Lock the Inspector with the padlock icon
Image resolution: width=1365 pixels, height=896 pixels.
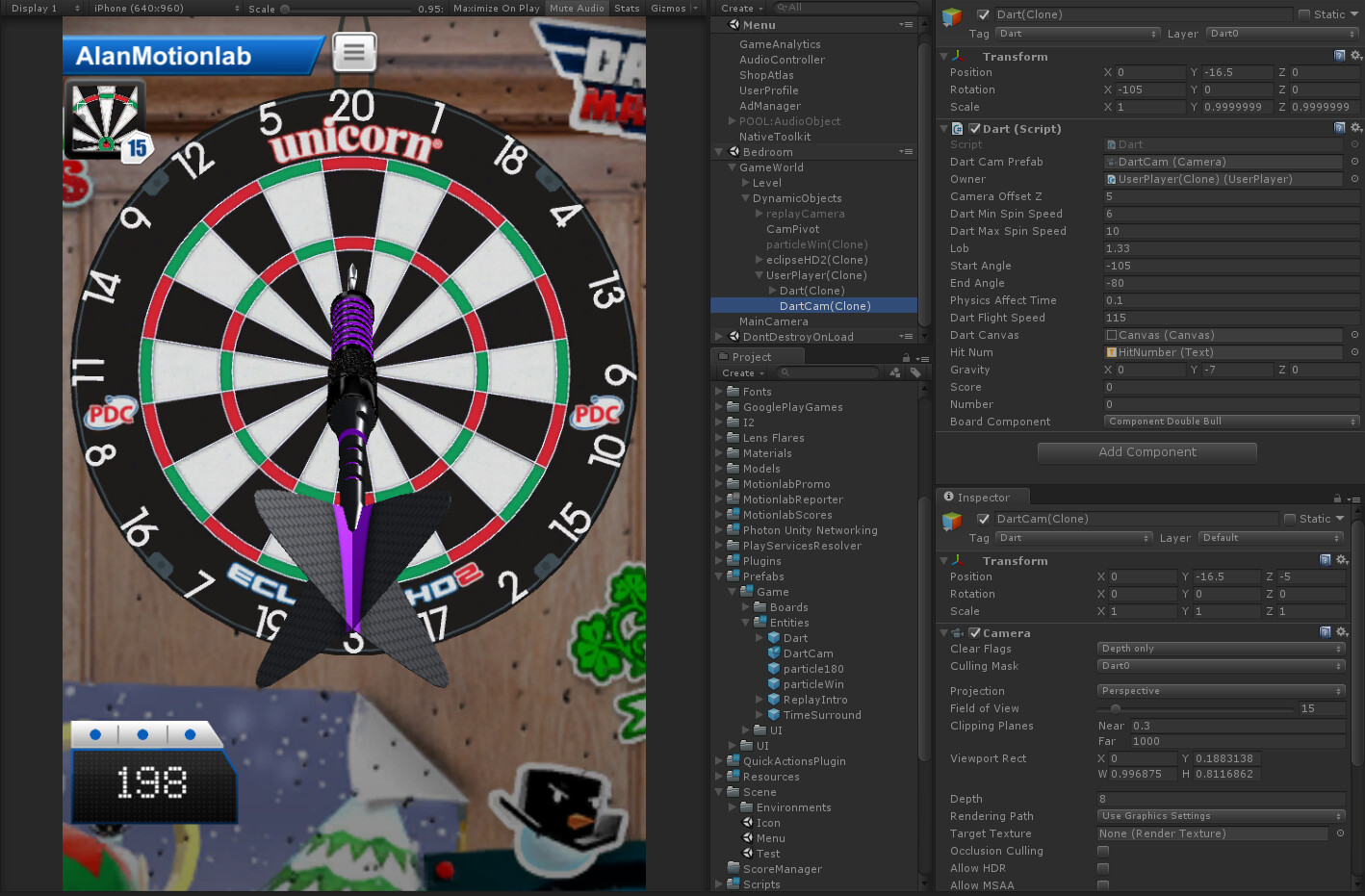tap(1337, 498)
